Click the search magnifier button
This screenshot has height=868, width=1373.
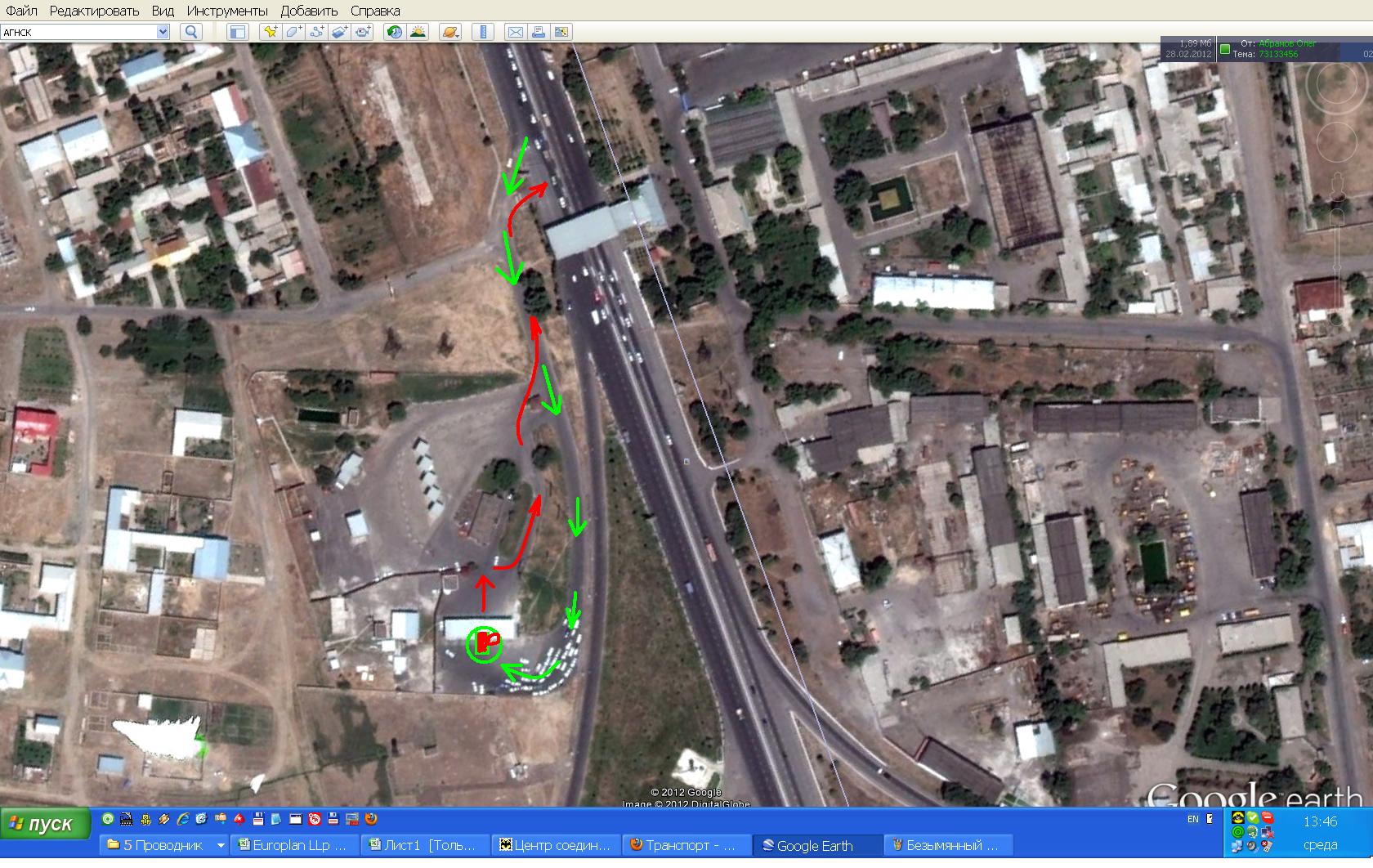[191, 32]
